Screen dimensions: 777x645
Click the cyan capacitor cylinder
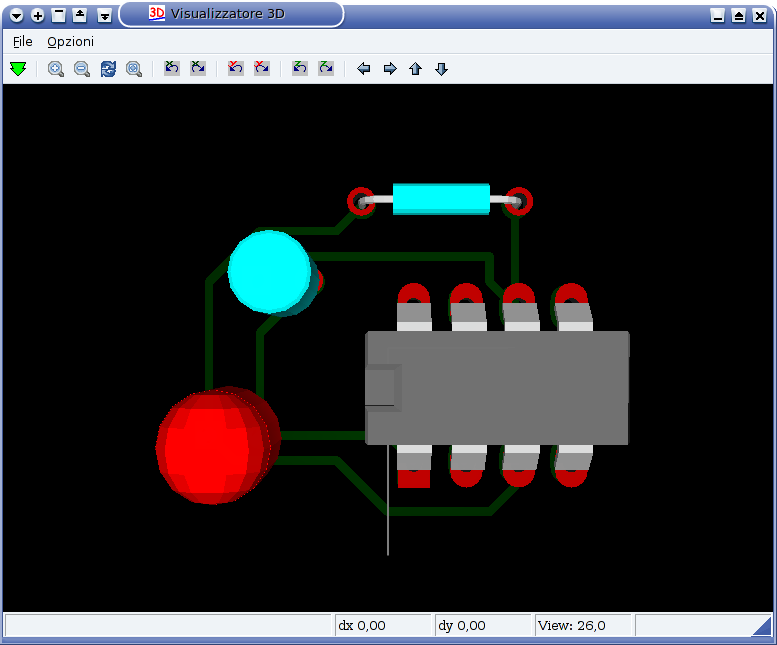click(x=270, y=271)
